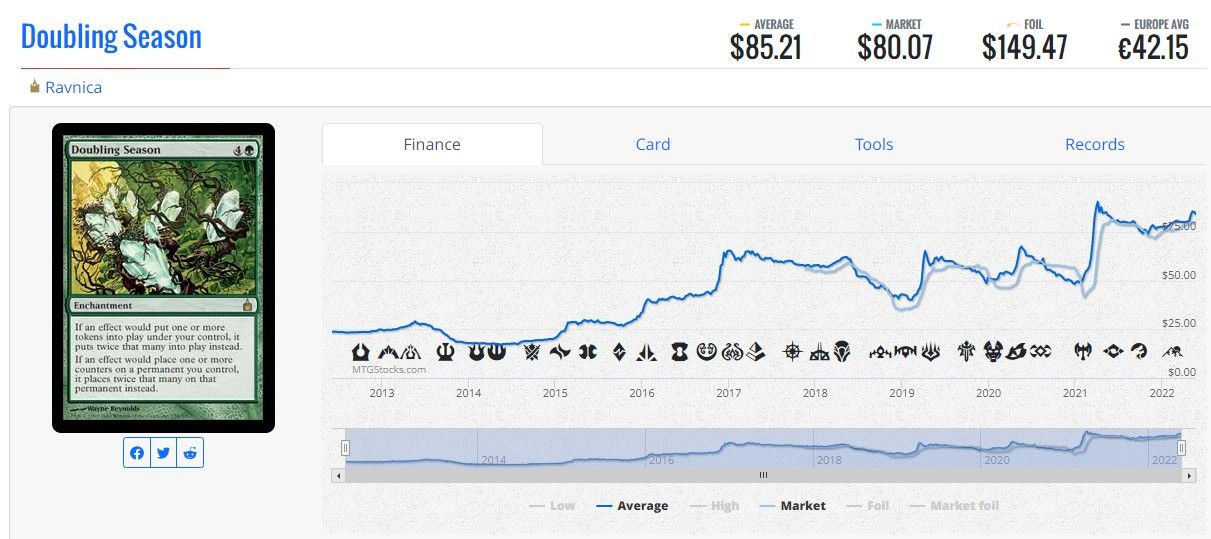Click leftmost set-release symbol above 2013
Image resolution: width=1211 pixels, height=539 pixels.
pyautogui.click(x=361, y=352)
